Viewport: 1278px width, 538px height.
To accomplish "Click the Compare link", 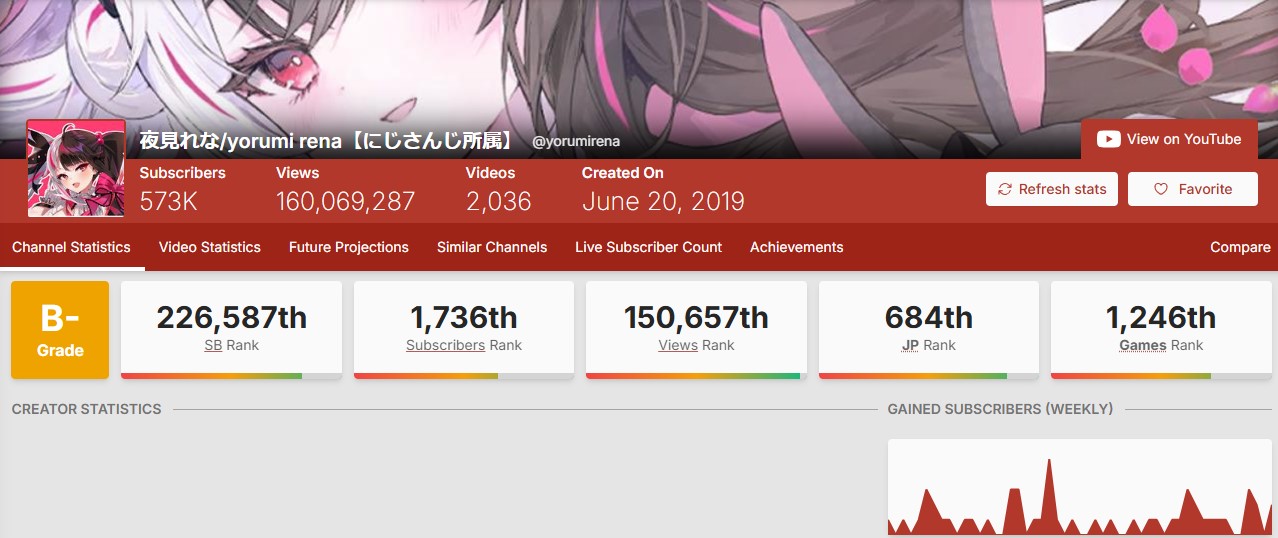I will coord(1241,247).
